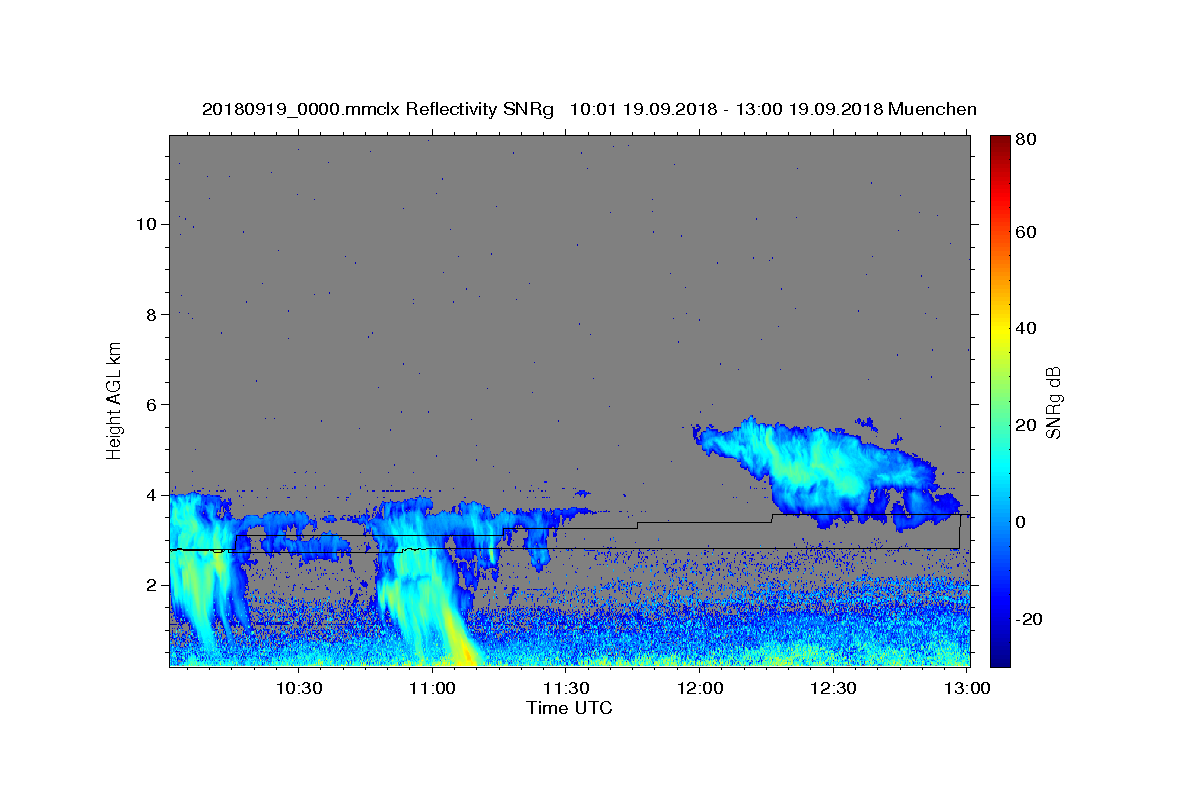Click the 12:30 time tick label
This screenshot has width=1200, height=800.
click(834, 689)
